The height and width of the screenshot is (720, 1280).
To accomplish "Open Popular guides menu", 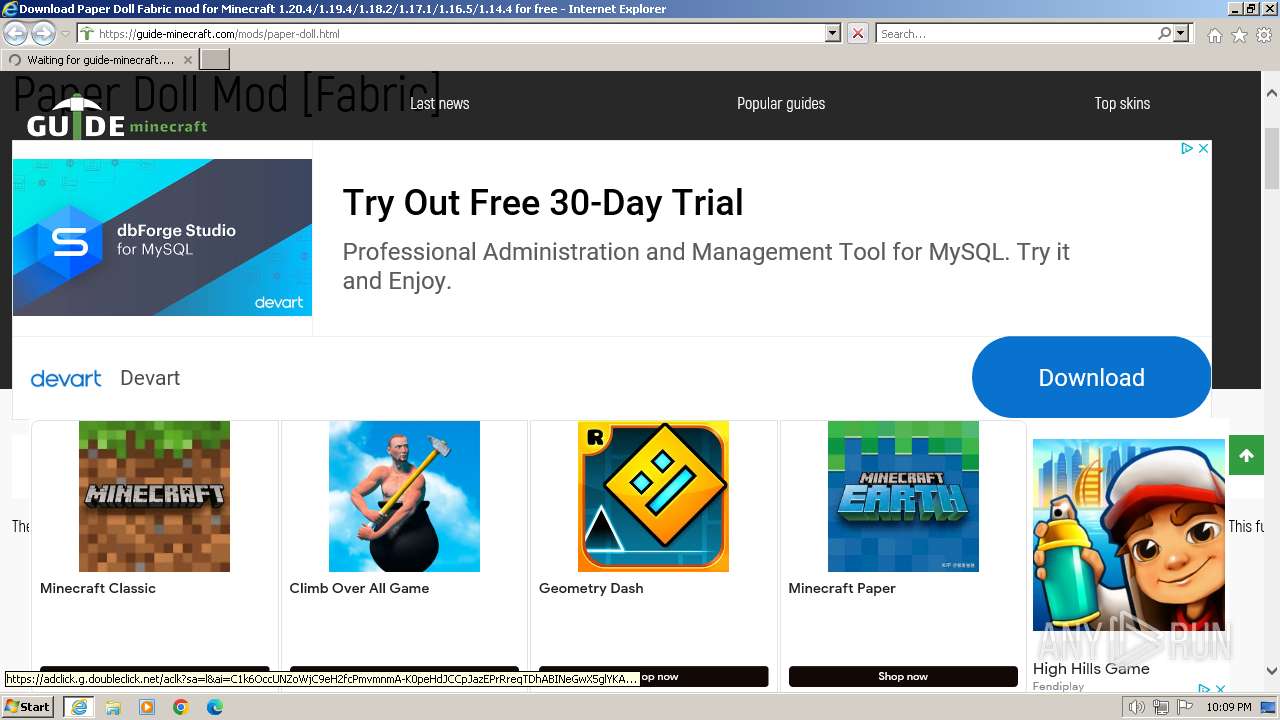I will 781,103.
